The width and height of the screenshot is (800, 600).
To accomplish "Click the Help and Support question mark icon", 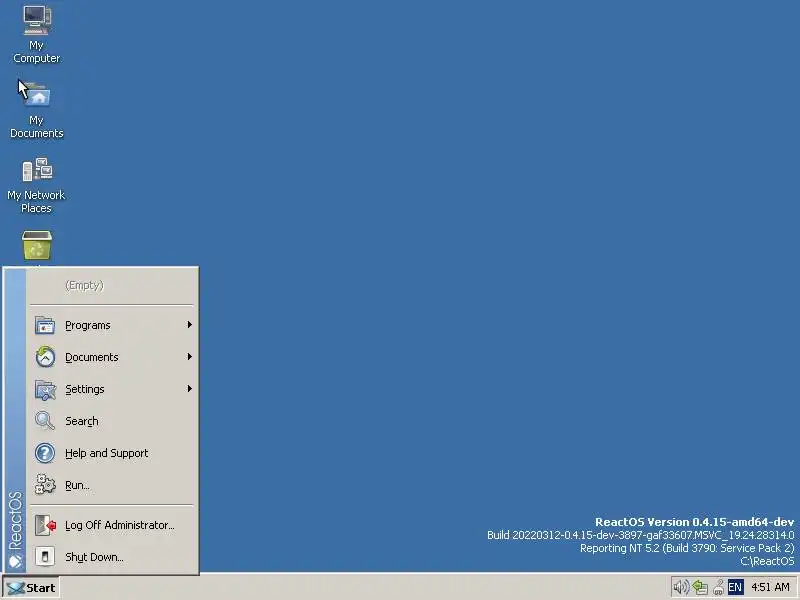I will (x=45, y=453).
